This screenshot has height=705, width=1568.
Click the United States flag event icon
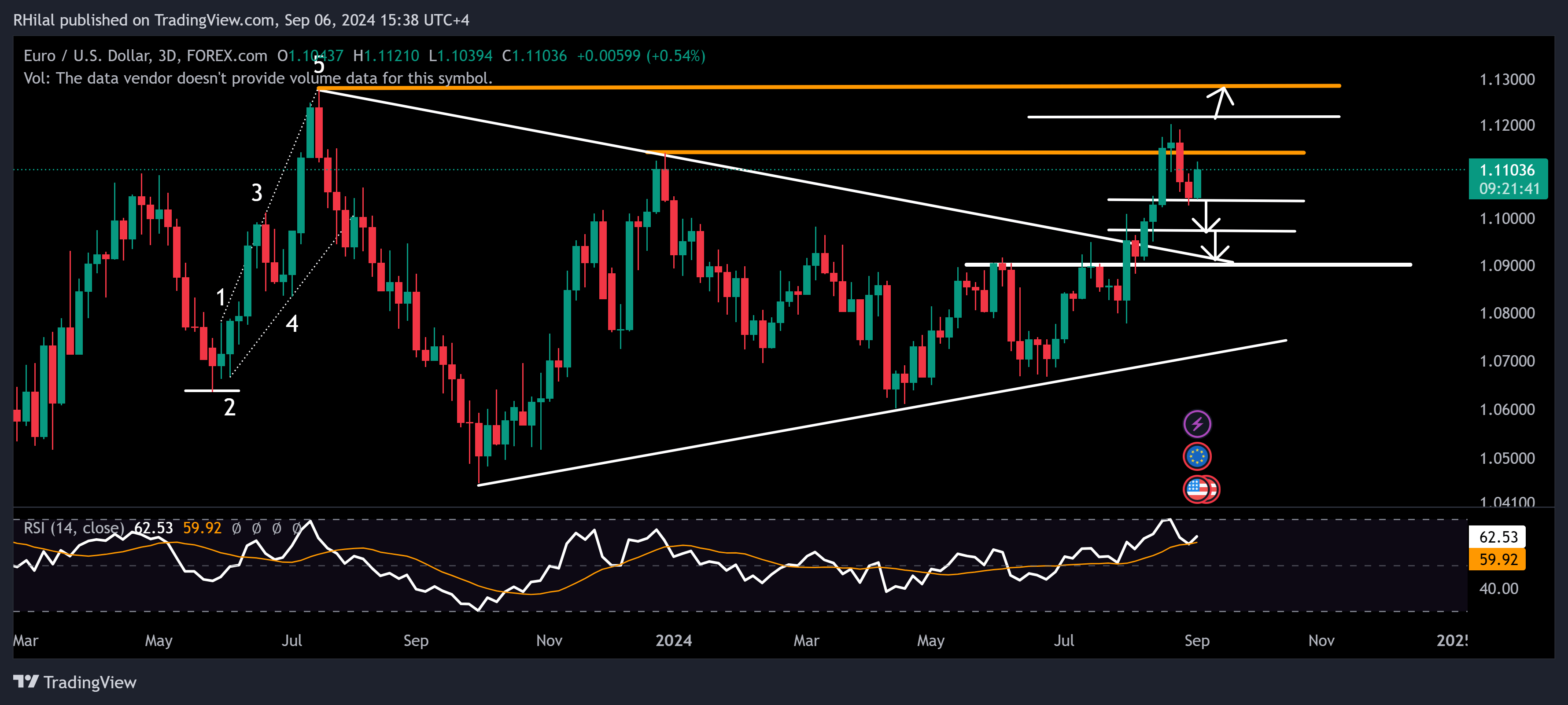1198,489
